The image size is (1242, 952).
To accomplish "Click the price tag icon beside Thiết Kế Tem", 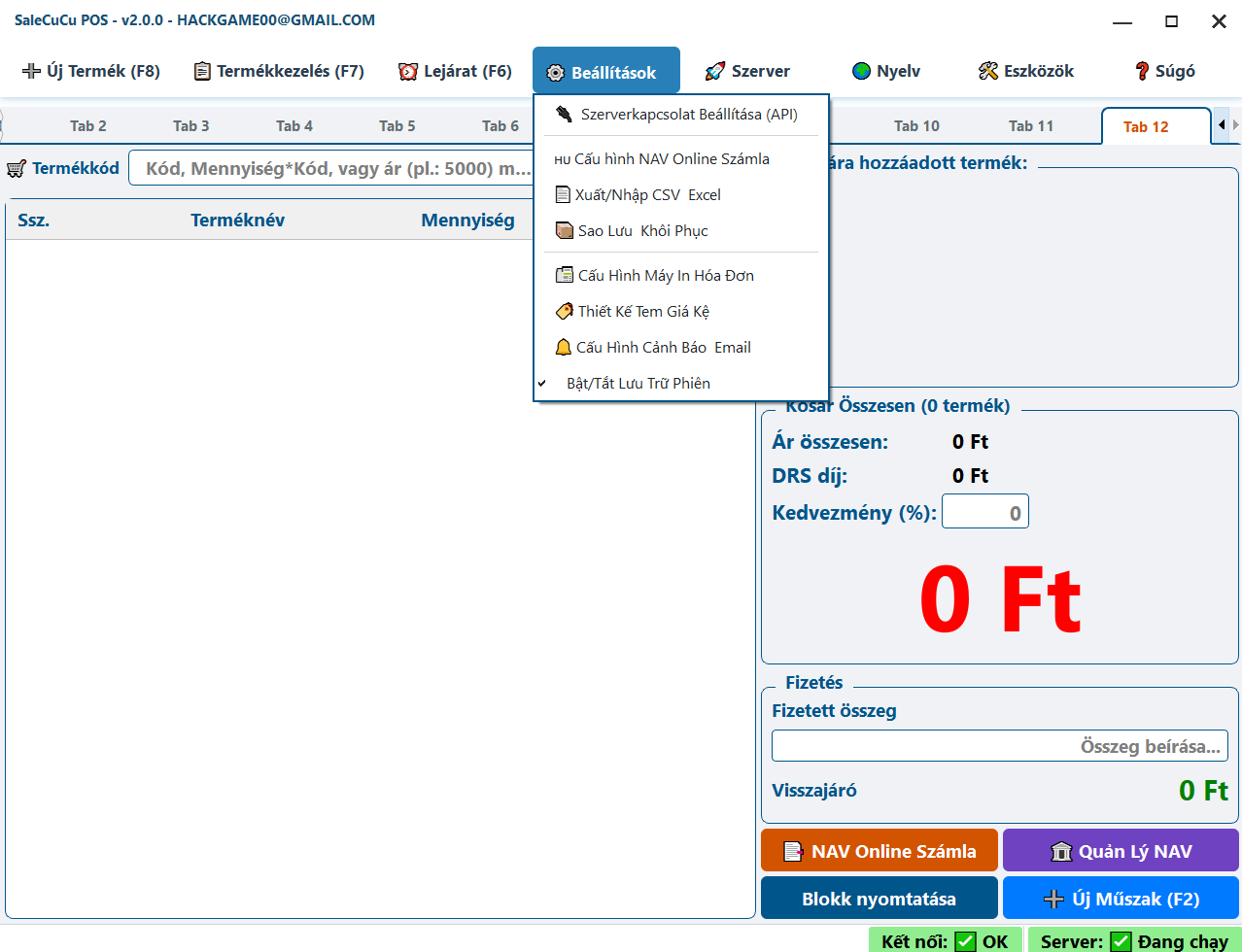I will tap(564, 312).
